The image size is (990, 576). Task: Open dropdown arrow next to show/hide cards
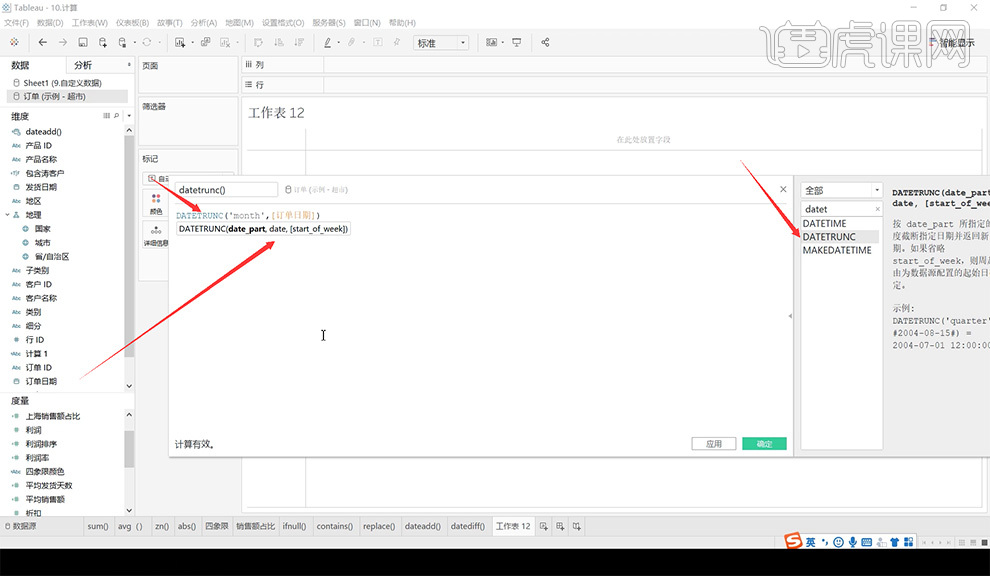503,42
